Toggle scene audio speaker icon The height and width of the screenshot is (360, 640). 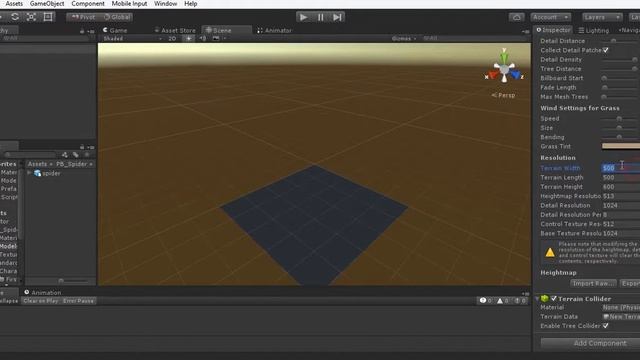point(203,38)
